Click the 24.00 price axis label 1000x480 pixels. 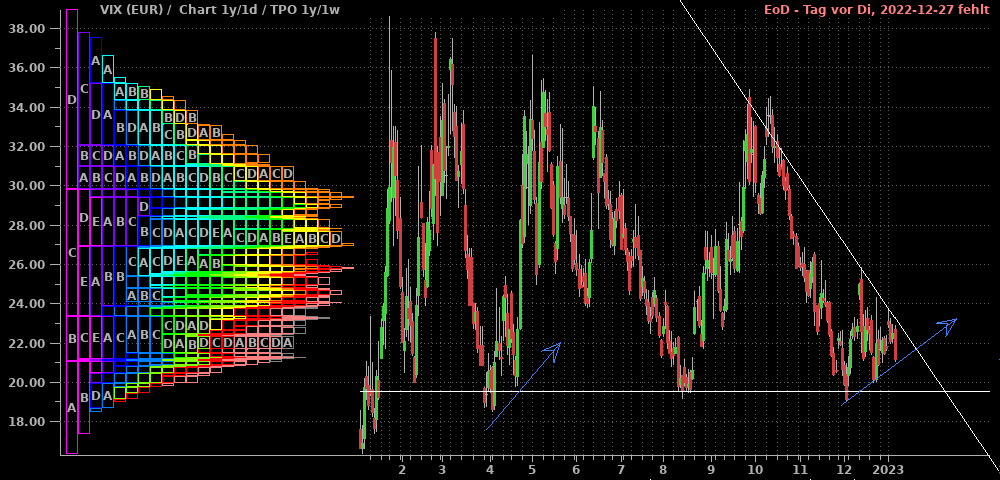26,304
